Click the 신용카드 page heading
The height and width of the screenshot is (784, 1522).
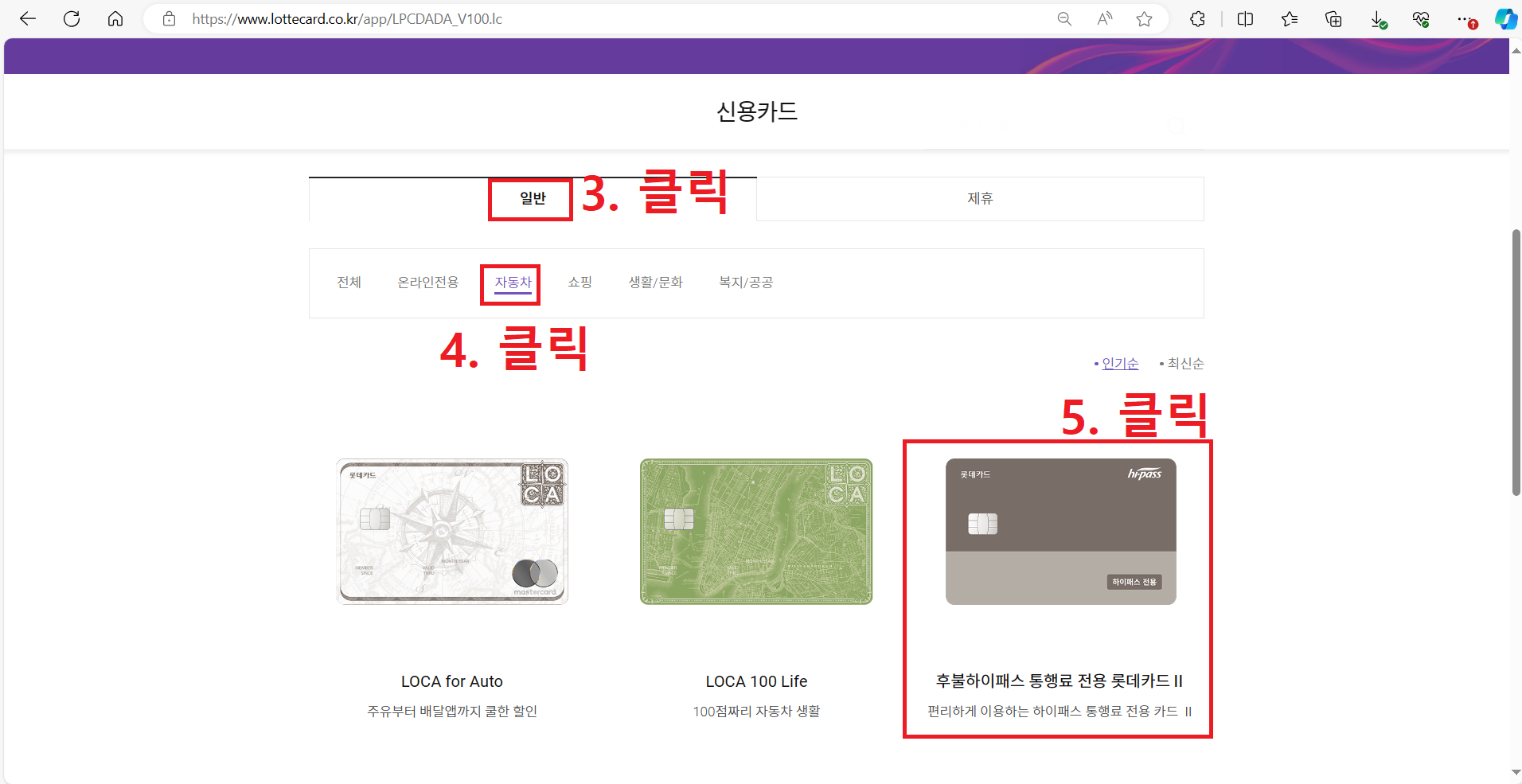tap(757, 111)
